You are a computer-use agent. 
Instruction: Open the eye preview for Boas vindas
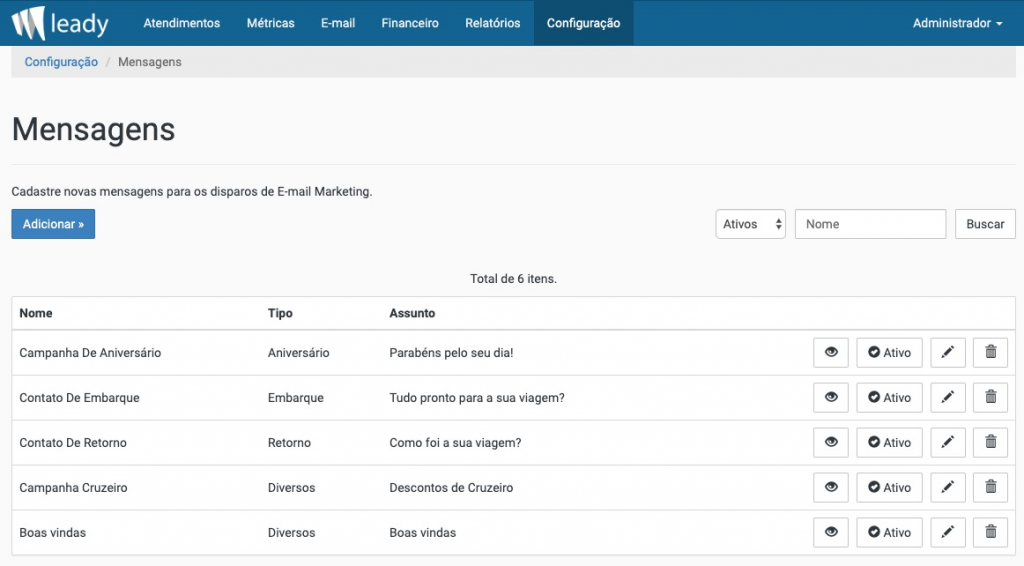pos(831,533)
